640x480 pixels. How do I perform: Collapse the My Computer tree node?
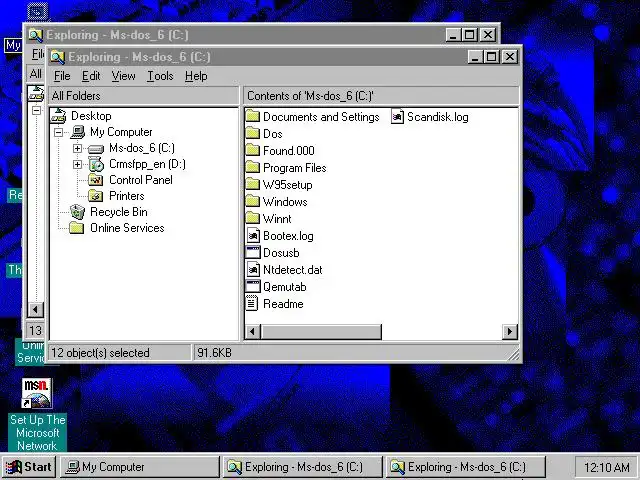click(x=59, y=132)
